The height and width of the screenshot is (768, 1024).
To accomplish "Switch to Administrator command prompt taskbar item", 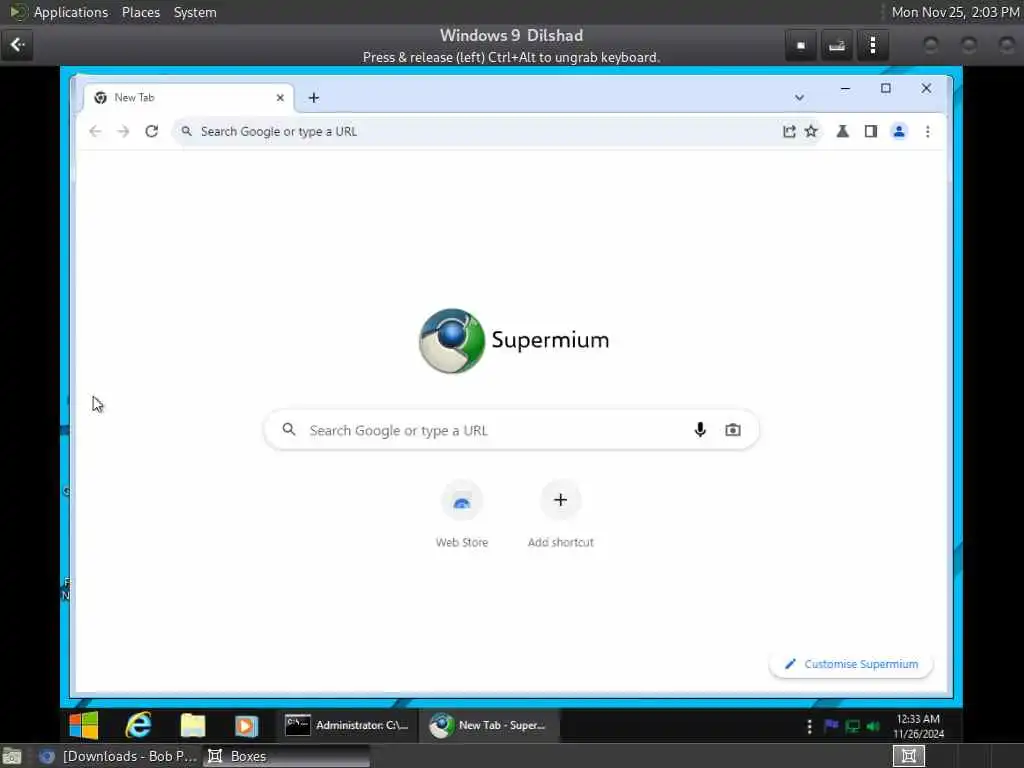I will tap(346, 725).
